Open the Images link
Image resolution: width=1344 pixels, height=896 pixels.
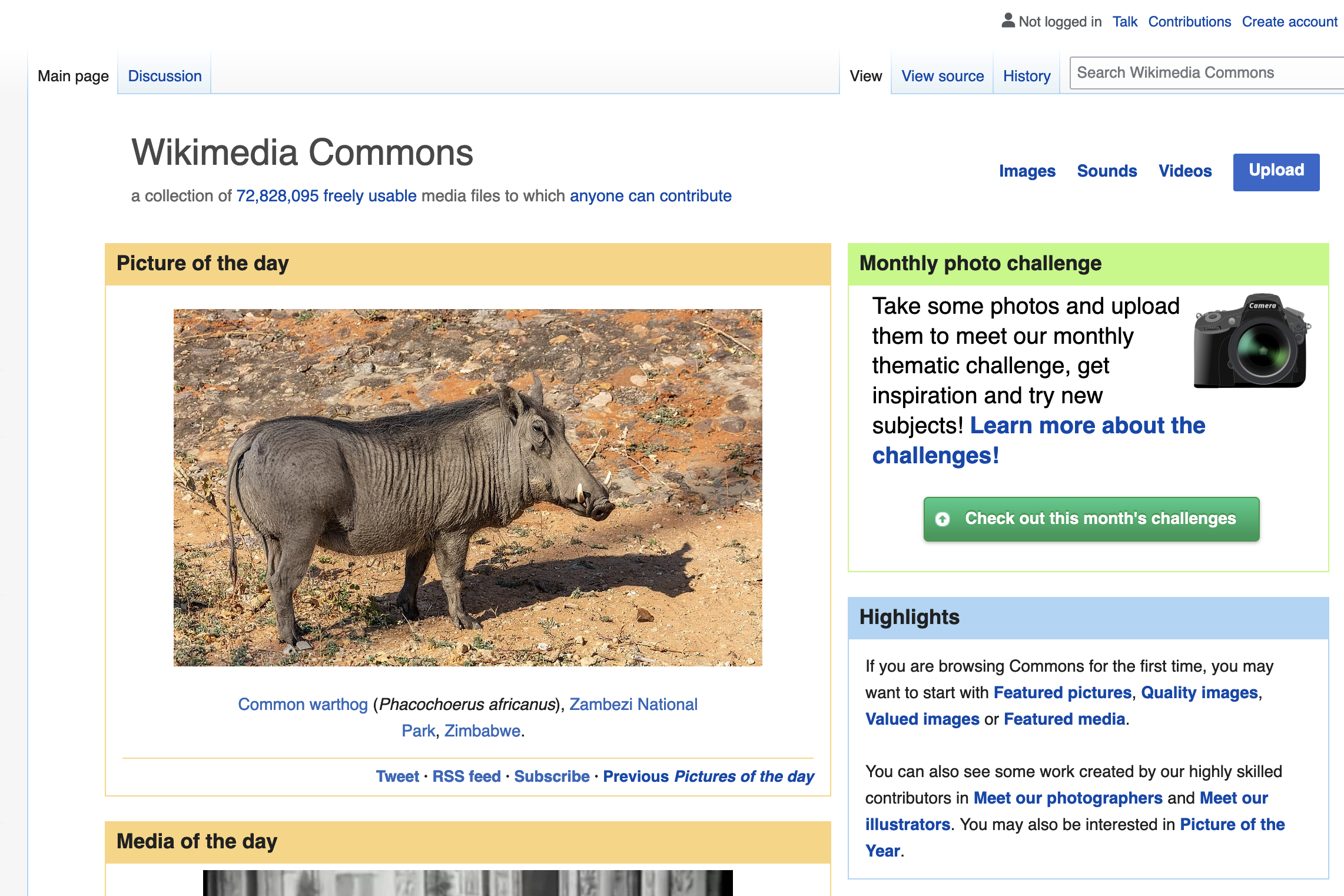1027,171
